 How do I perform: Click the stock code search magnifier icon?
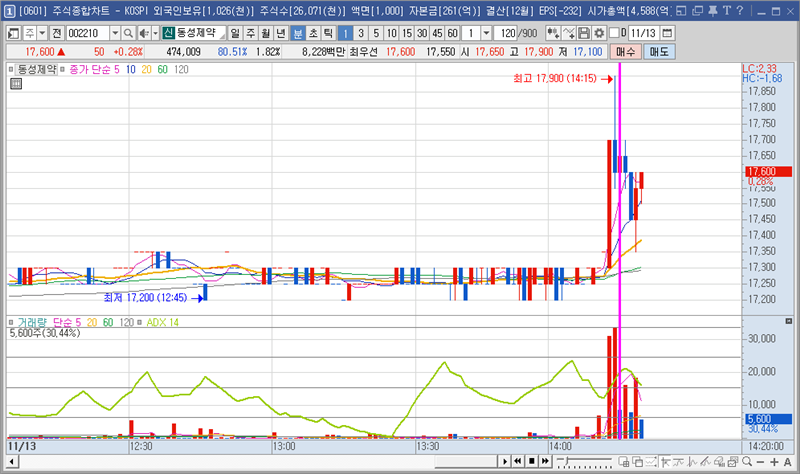128,33
